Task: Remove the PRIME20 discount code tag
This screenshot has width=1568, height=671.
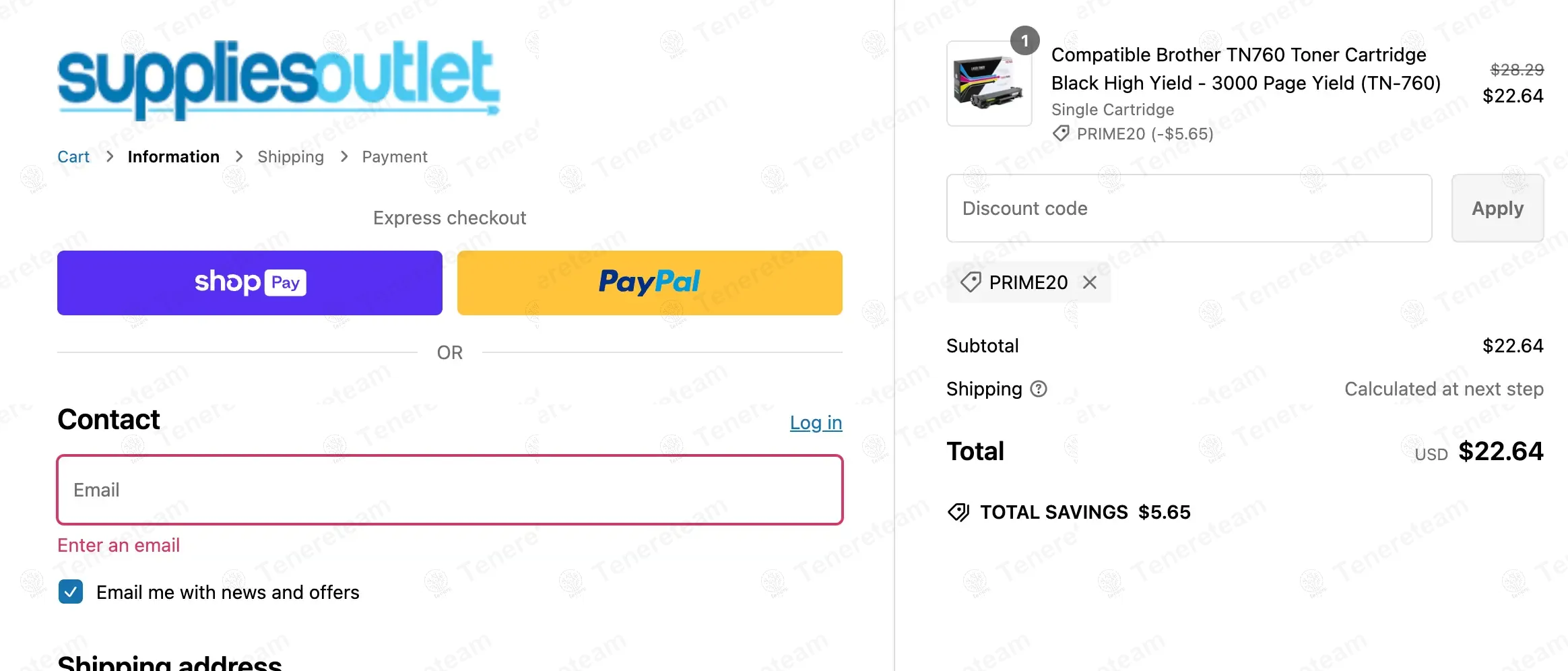Action: coord(1090,282)
